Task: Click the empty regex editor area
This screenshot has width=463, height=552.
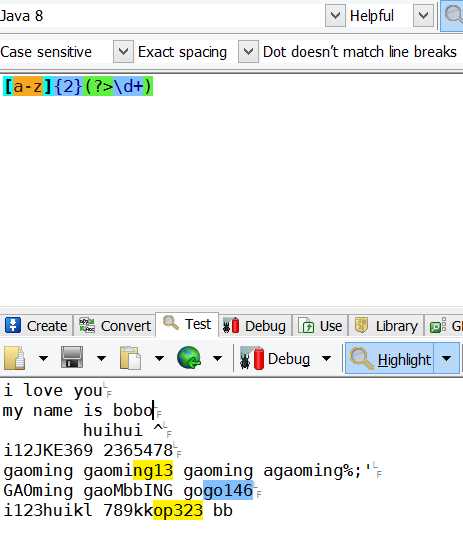Action: tap(231, 201)
